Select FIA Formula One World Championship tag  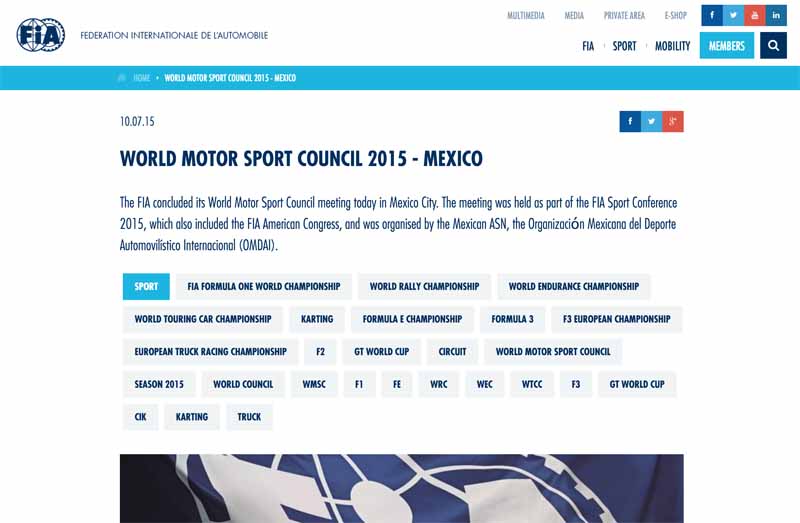264,286
